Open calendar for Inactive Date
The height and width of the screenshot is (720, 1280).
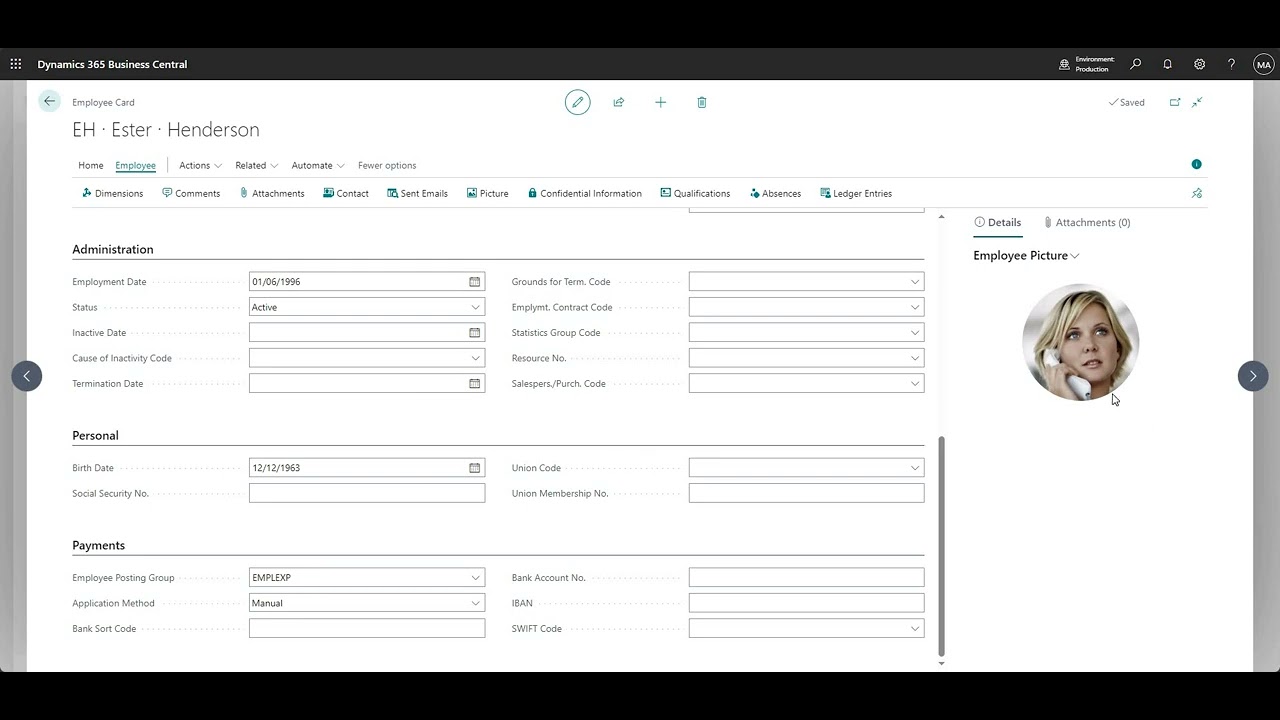coord(475,333)
